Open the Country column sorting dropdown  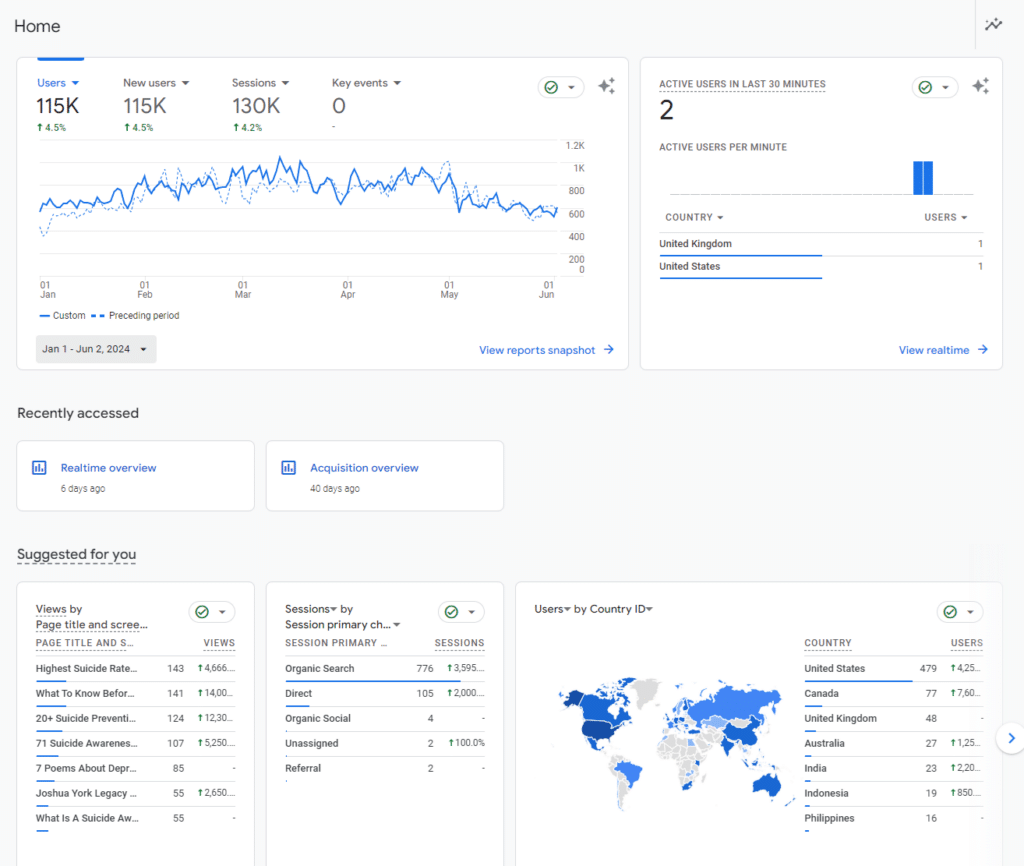(x=694, y=217)
